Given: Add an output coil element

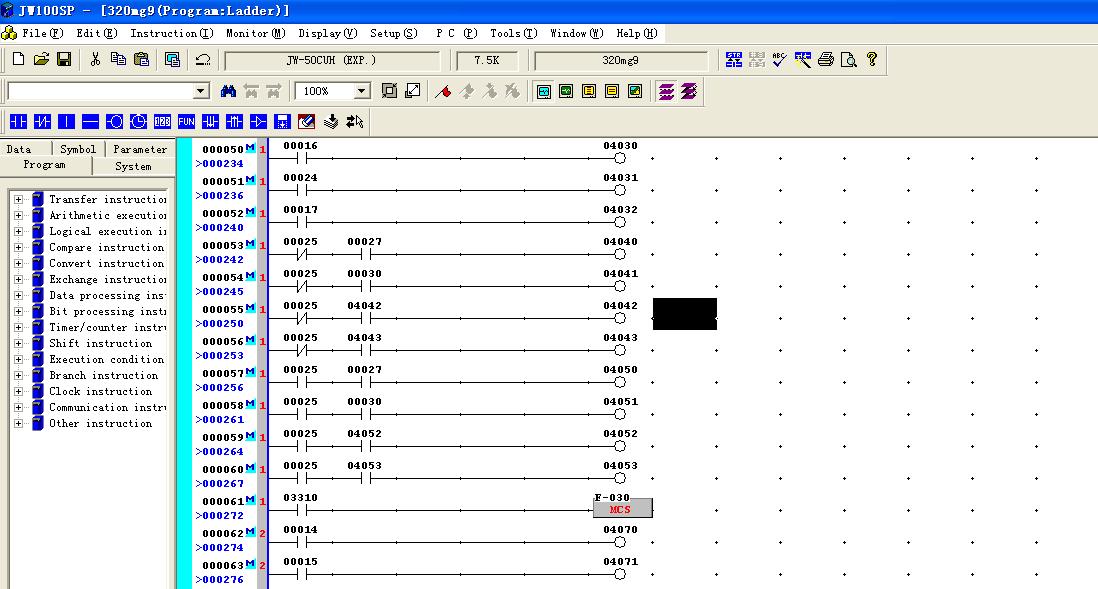Looking at the screenshot, I should coord(114,122).
